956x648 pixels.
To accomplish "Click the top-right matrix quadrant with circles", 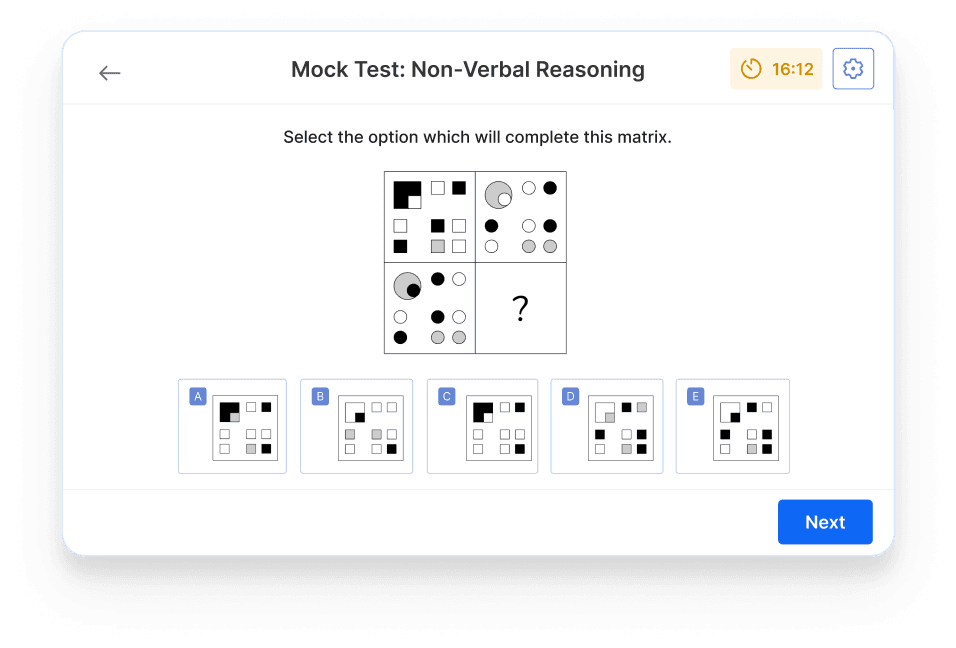I will 520,216.
